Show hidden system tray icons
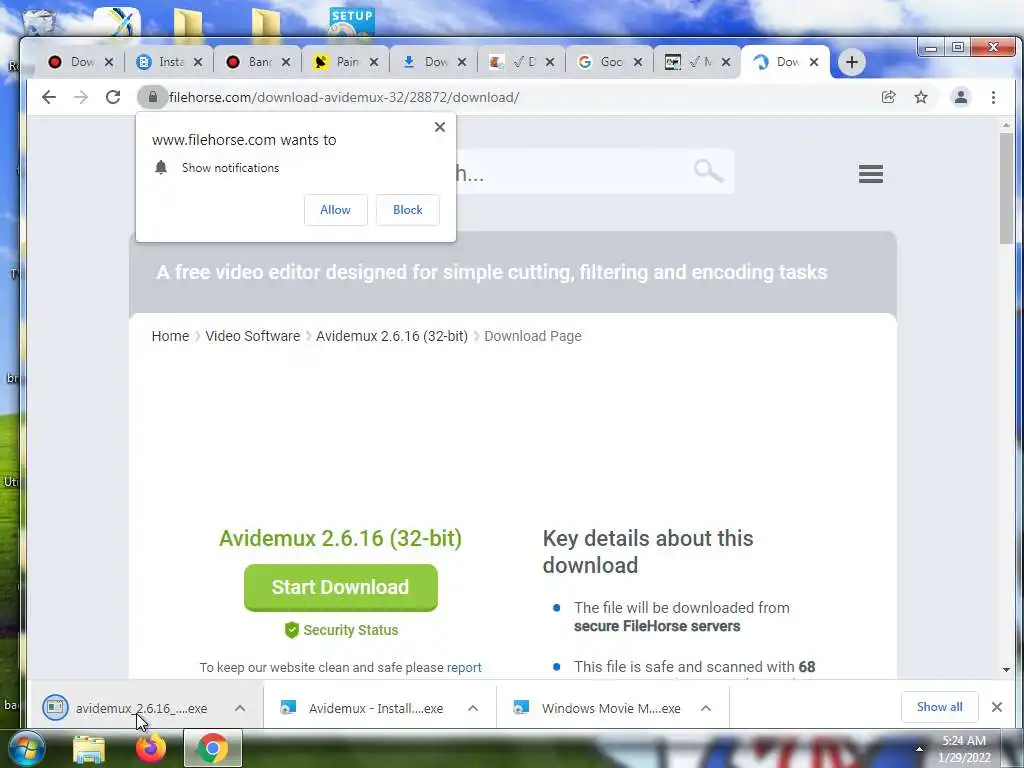This screenshot has height=768, width=1024. pyautogui.click(x=919, y=749)
